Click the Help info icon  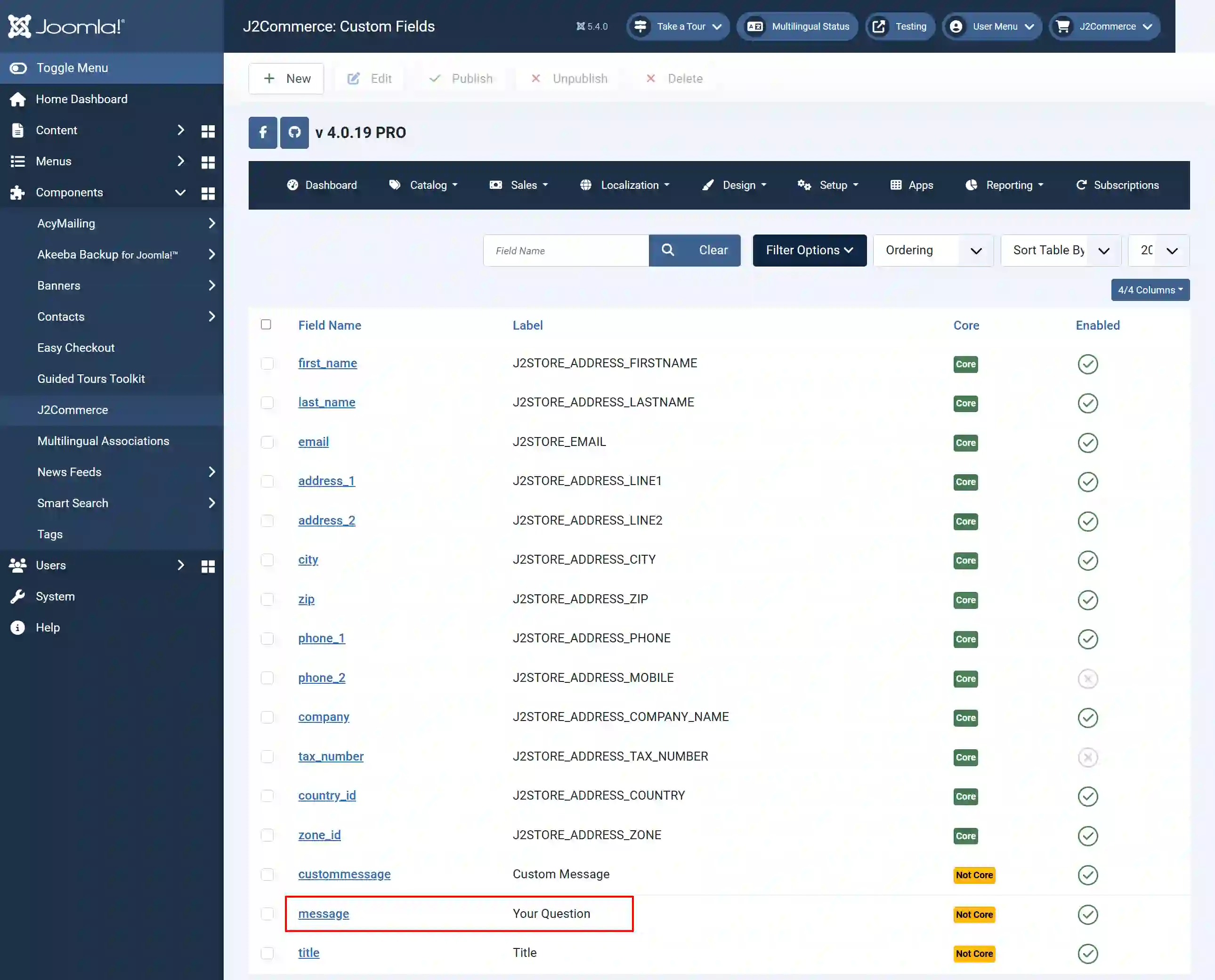point(17,628)
